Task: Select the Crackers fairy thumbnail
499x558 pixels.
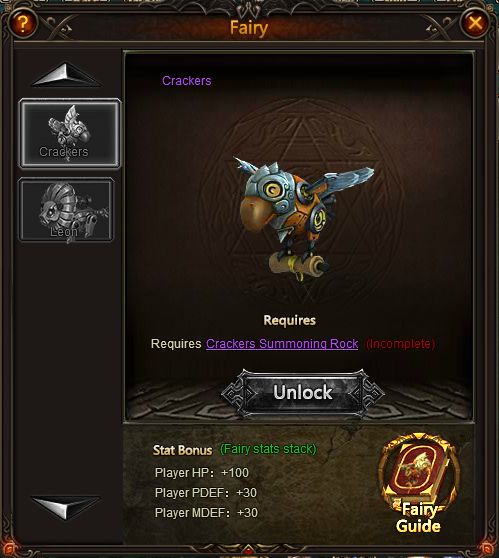Action: [x=70, y=133]
